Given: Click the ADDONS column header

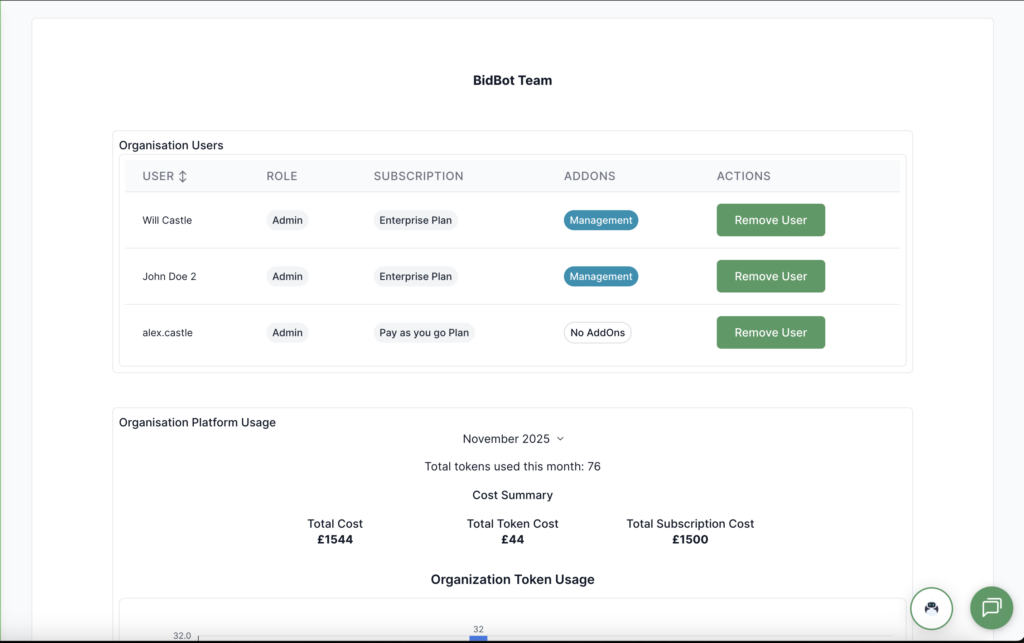Looking at the screenshot, I should pyautogui.click(x=589, y=176).
